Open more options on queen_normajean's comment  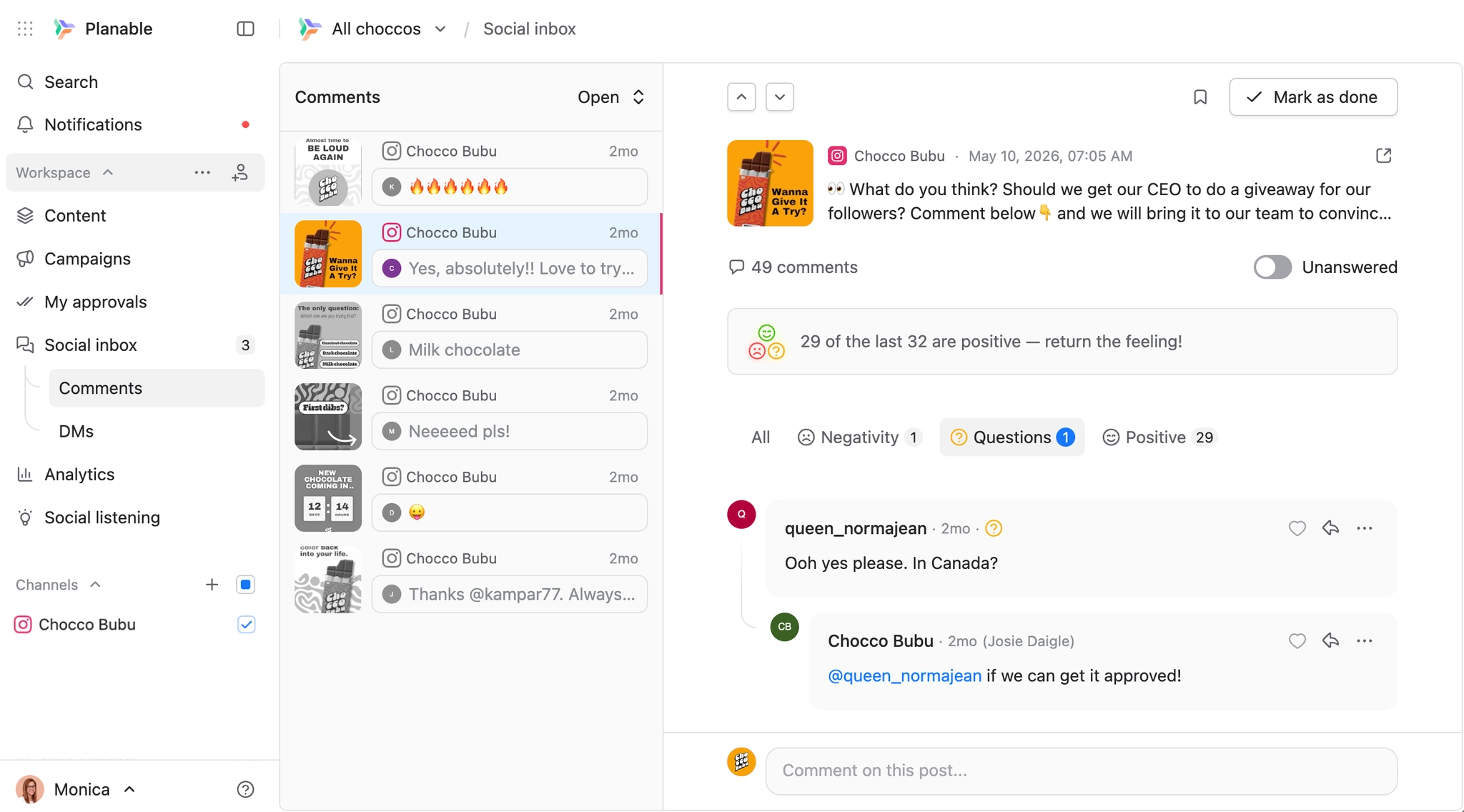[1365, 528]
